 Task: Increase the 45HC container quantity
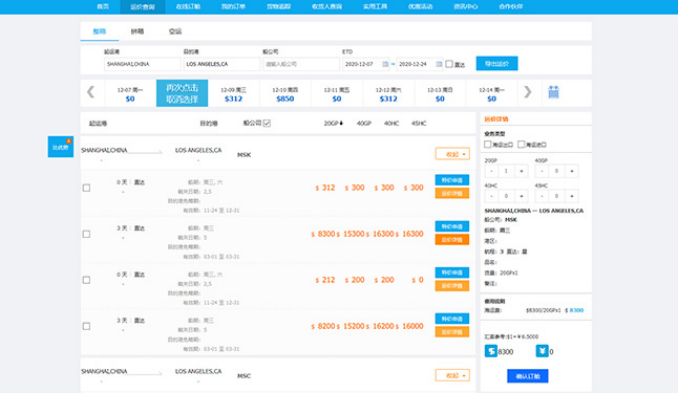click(x=572, y=196)
